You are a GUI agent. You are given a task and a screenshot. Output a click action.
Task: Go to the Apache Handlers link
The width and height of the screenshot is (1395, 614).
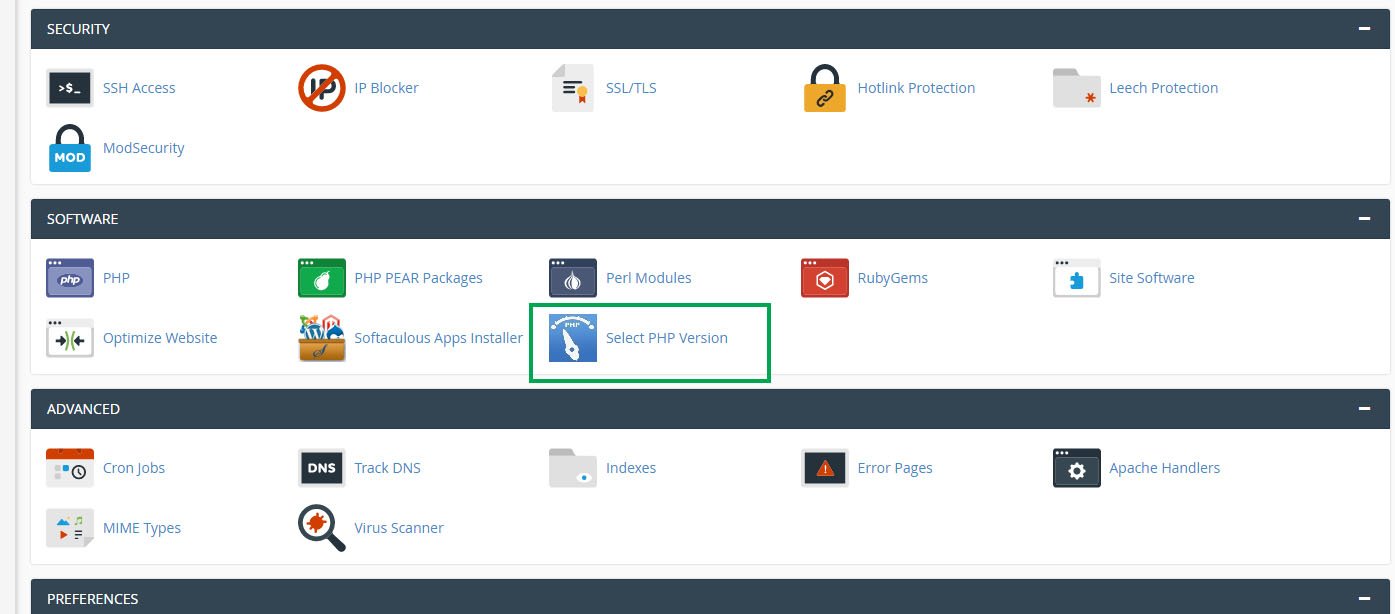[x=1164, y=468]
